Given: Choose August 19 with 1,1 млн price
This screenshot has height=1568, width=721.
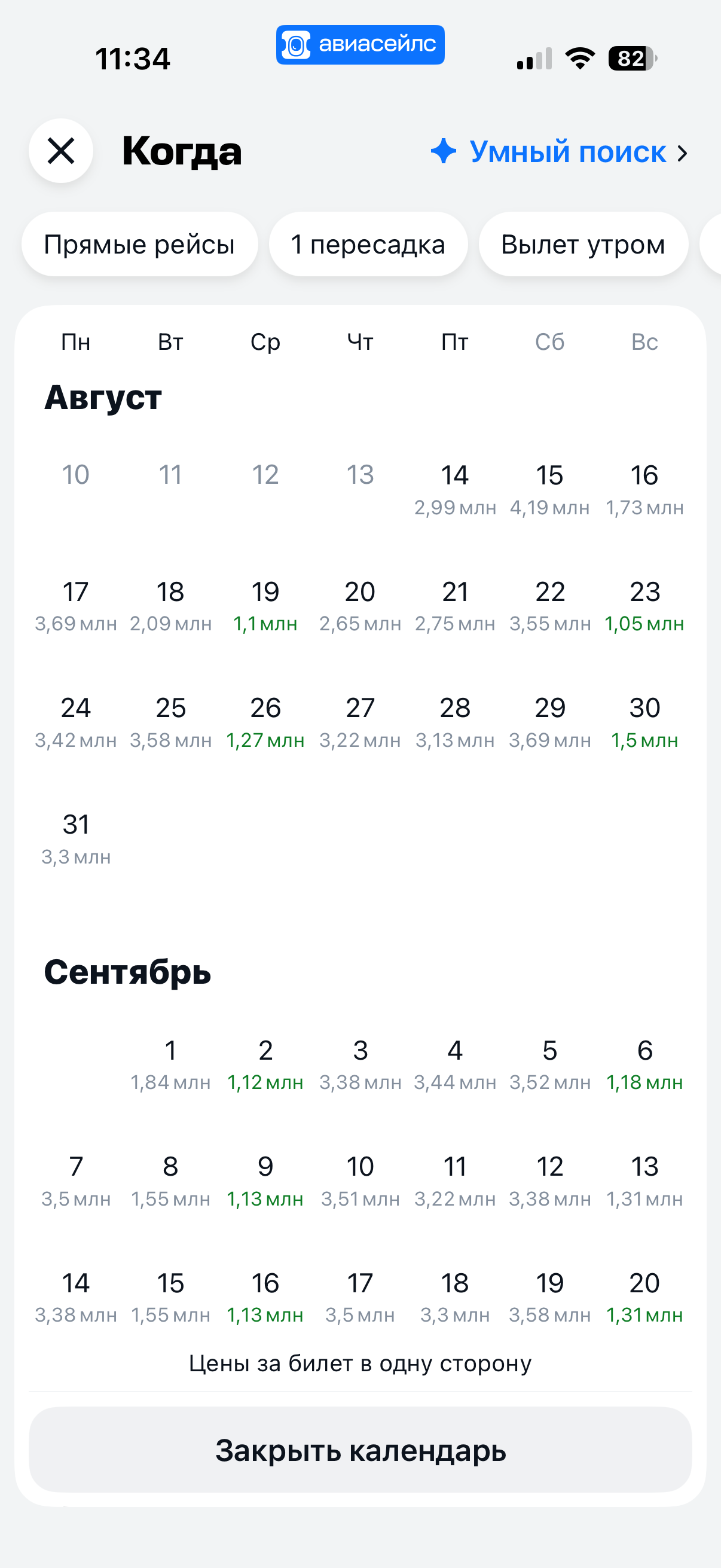Looking at the screenshot, I should 265,606.
